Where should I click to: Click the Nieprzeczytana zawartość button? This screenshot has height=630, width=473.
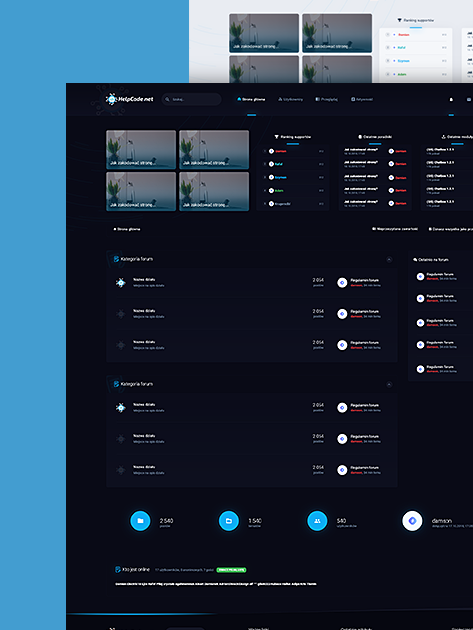point(395,229)
